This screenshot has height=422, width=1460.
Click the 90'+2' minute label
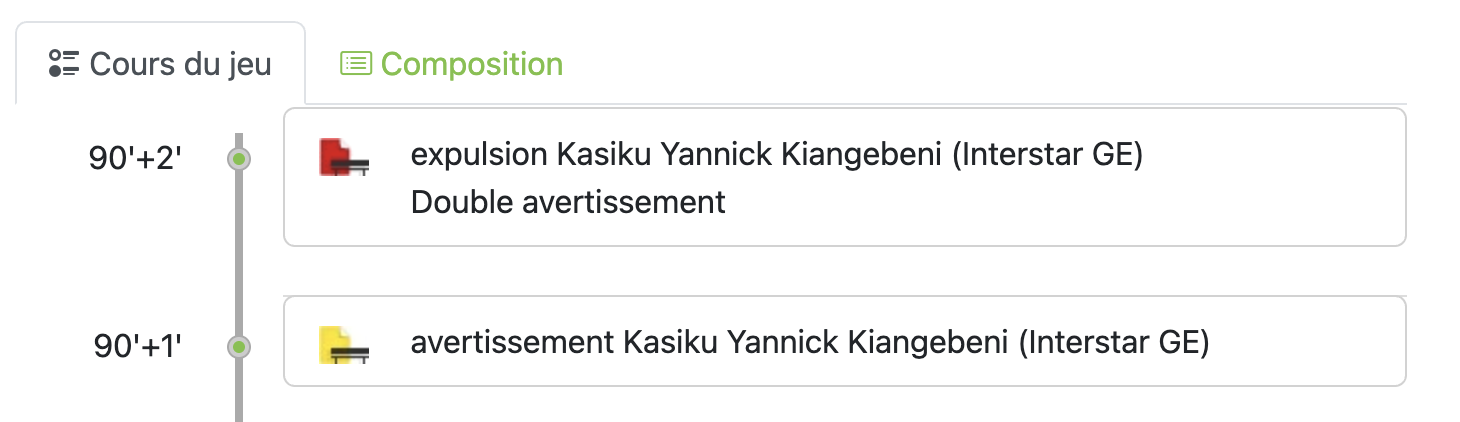tap(135, 158)
